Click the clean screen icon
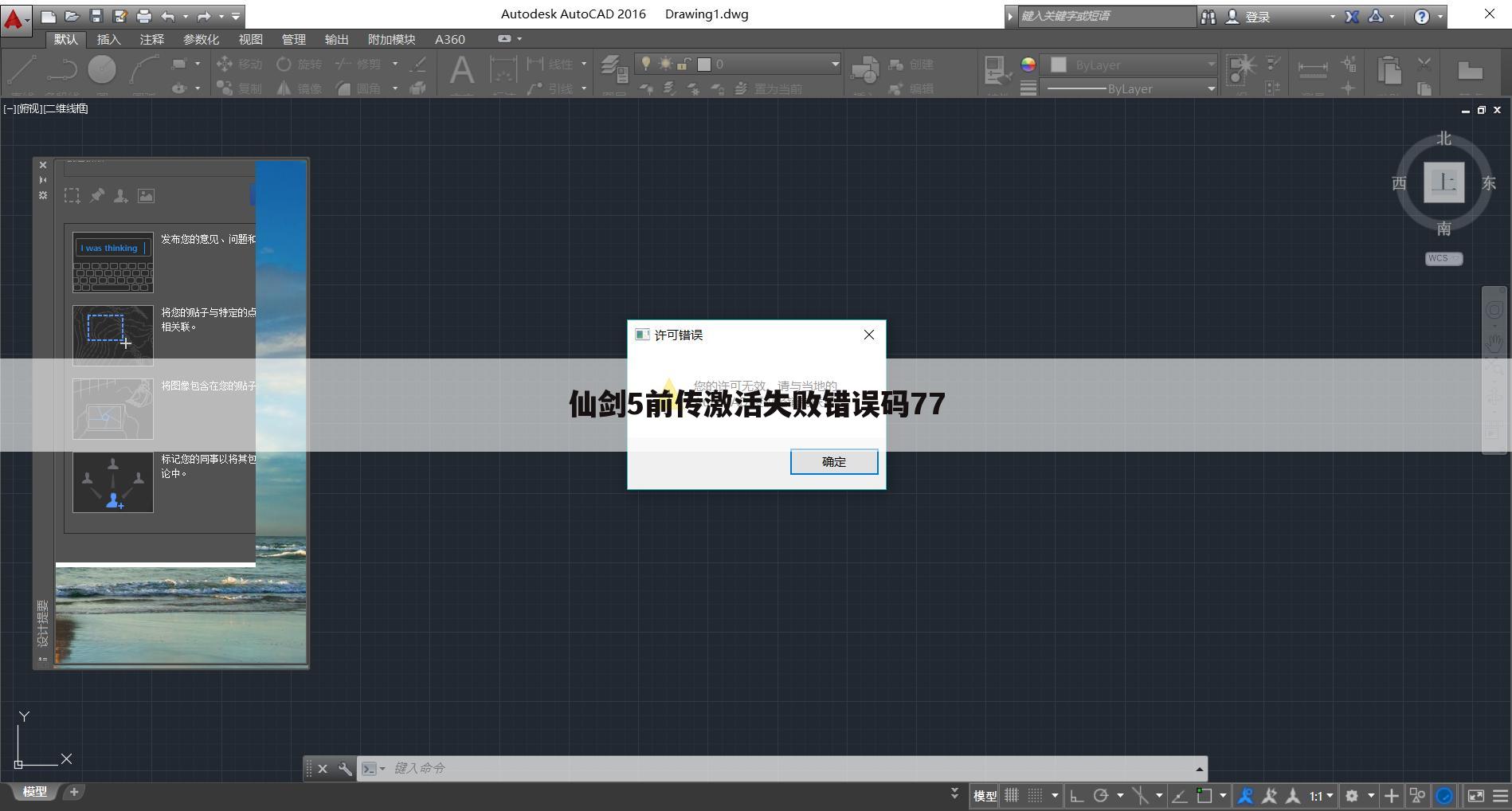 tap(1476, 795)
